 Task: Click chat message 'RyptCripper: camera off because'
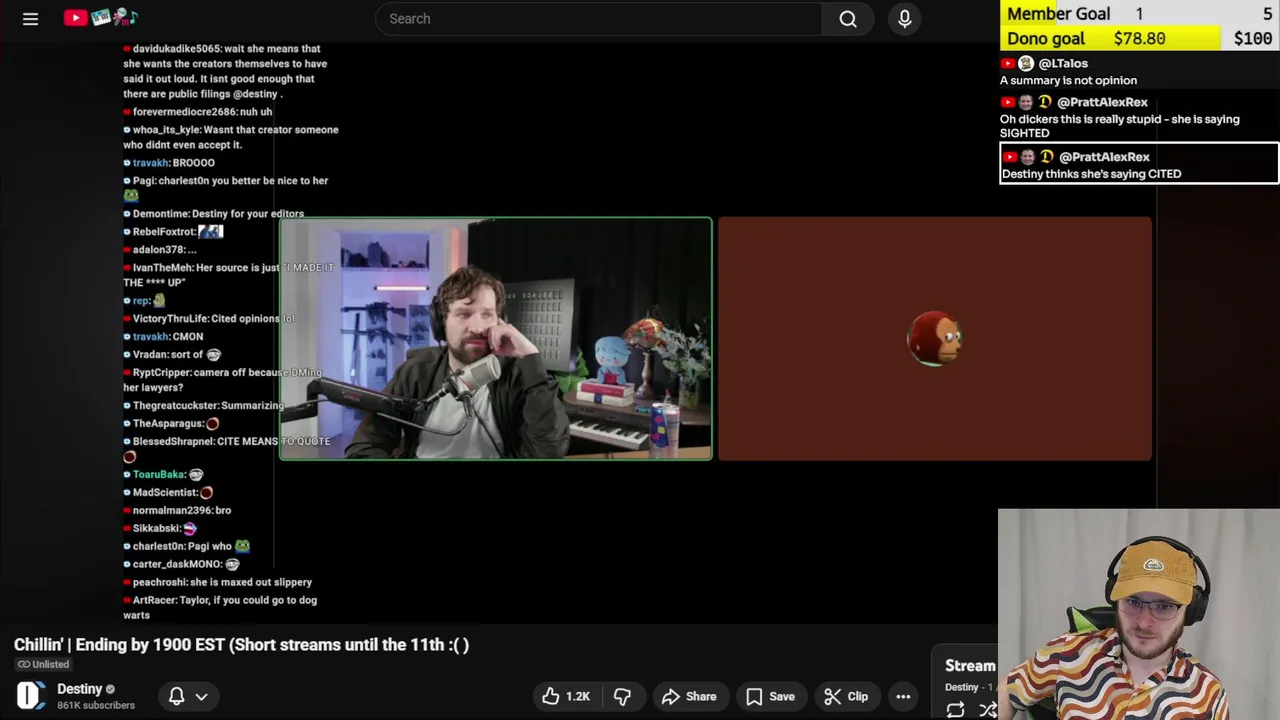coord(223,380)
